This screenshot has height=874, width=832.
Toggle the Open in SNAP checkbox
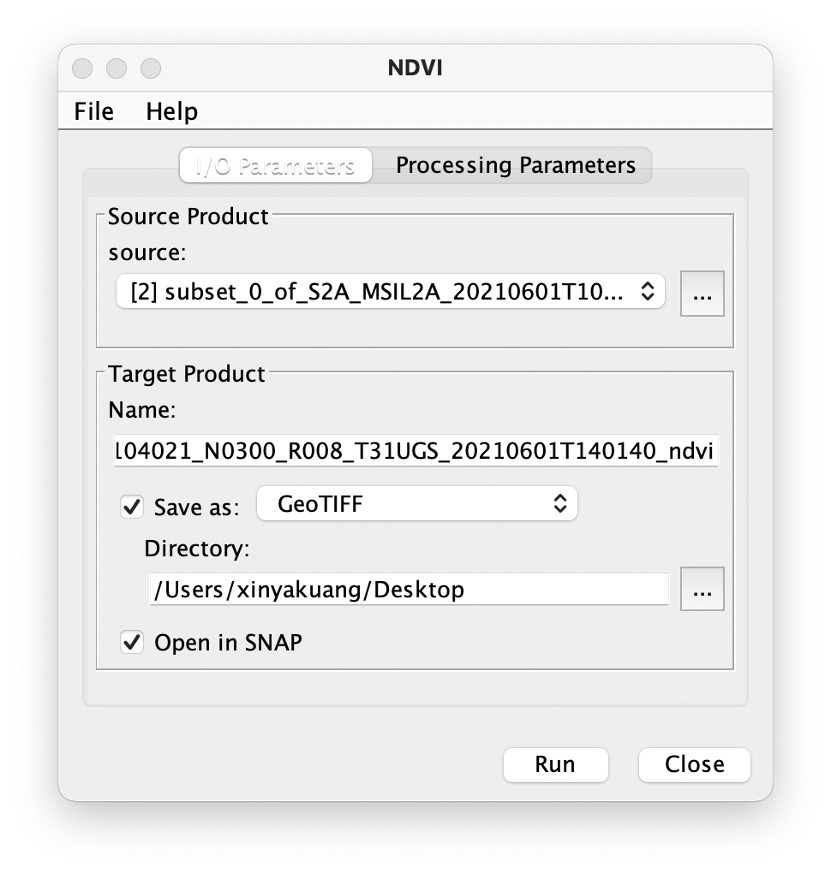pyautogui.click(x=131, y=642)
